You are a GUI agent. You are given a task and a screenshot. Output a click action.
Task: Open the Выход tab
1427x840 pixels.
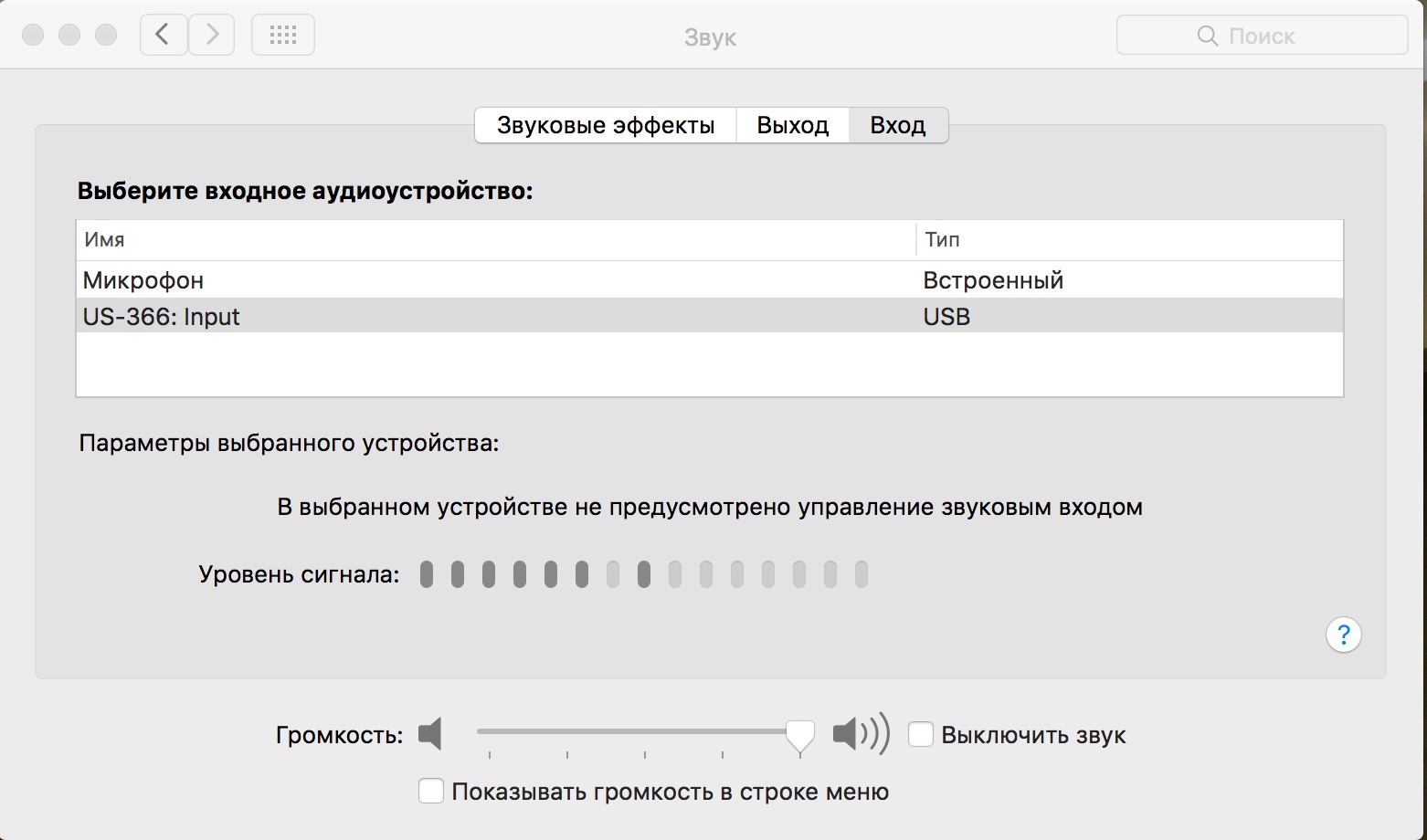click(x=792, y=125)
